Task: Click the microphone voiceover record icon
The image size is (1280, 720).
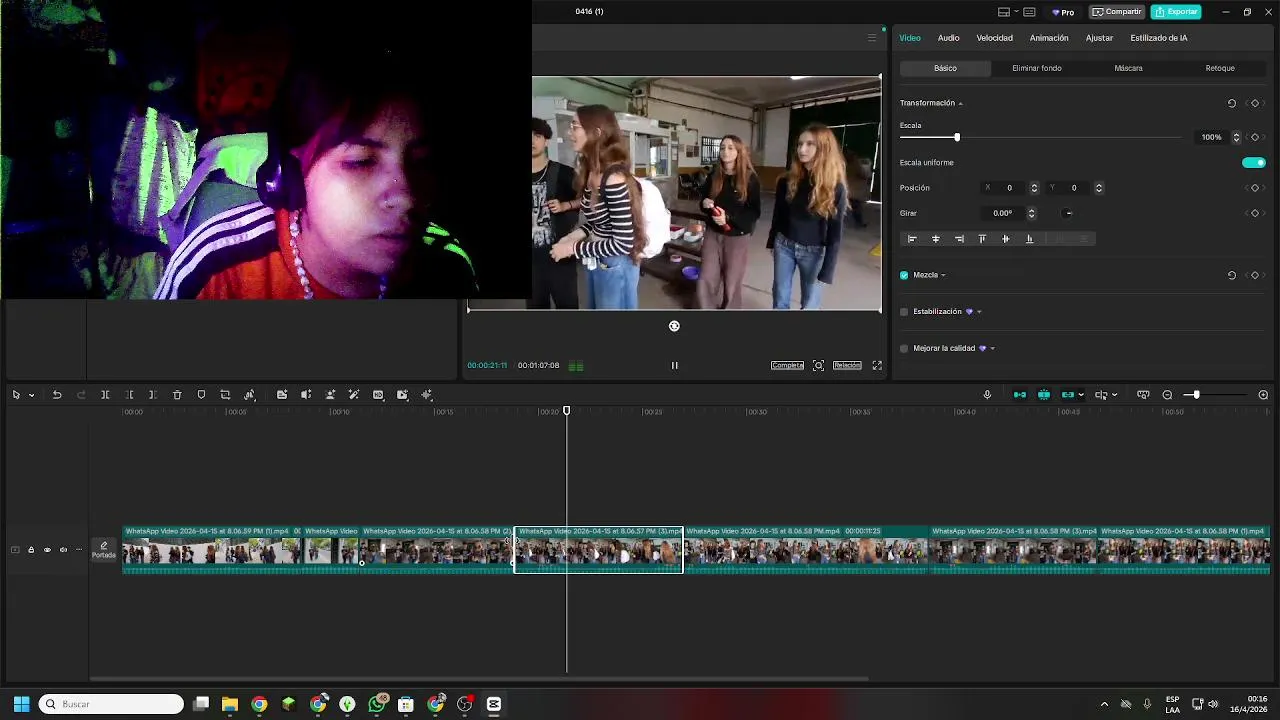Action: [x=987, y=395]
